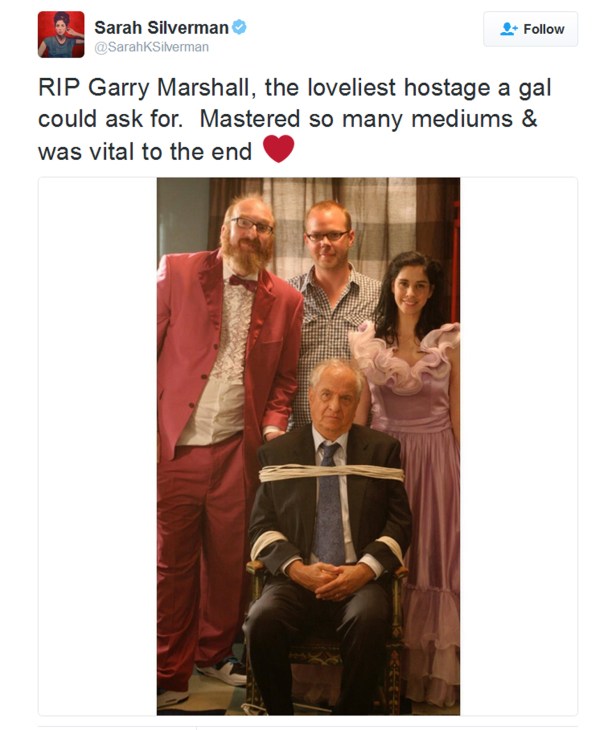Click the @SarahKSilverman handle
The image size is (616, 730).
152,47
